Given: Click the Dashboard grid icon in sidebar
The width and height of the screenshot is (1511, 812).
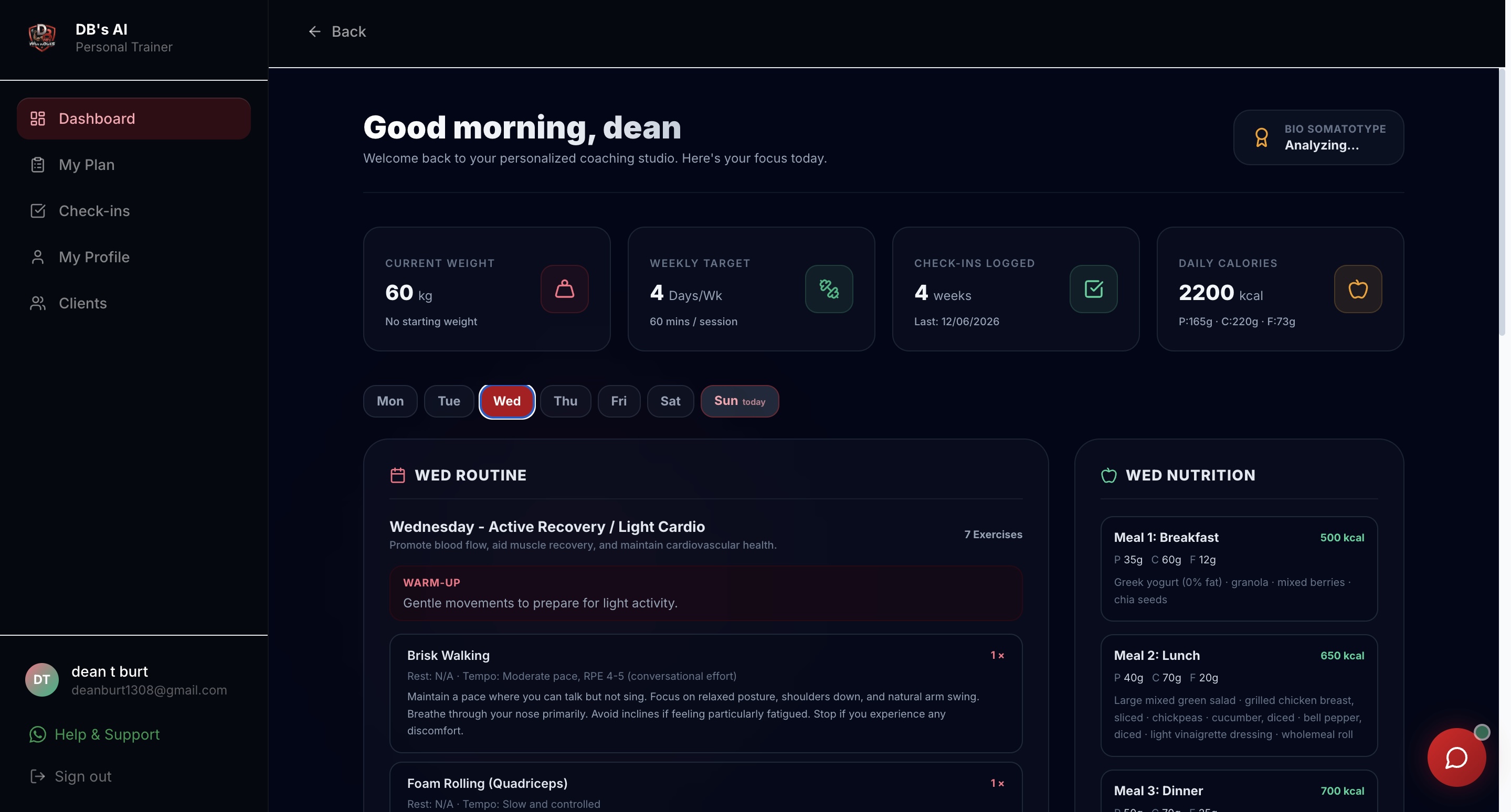Looking at the screenshot, I should coord(38,119).
